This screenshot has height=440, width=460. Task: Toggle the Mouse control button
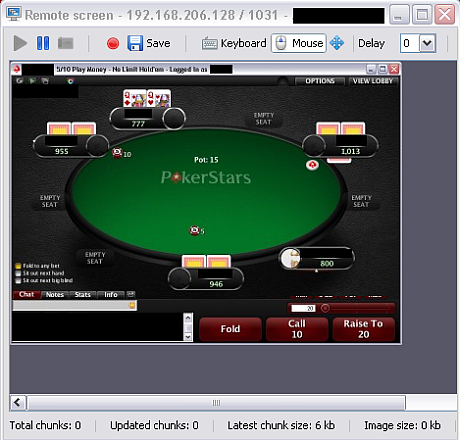click(x=299, y=43)
